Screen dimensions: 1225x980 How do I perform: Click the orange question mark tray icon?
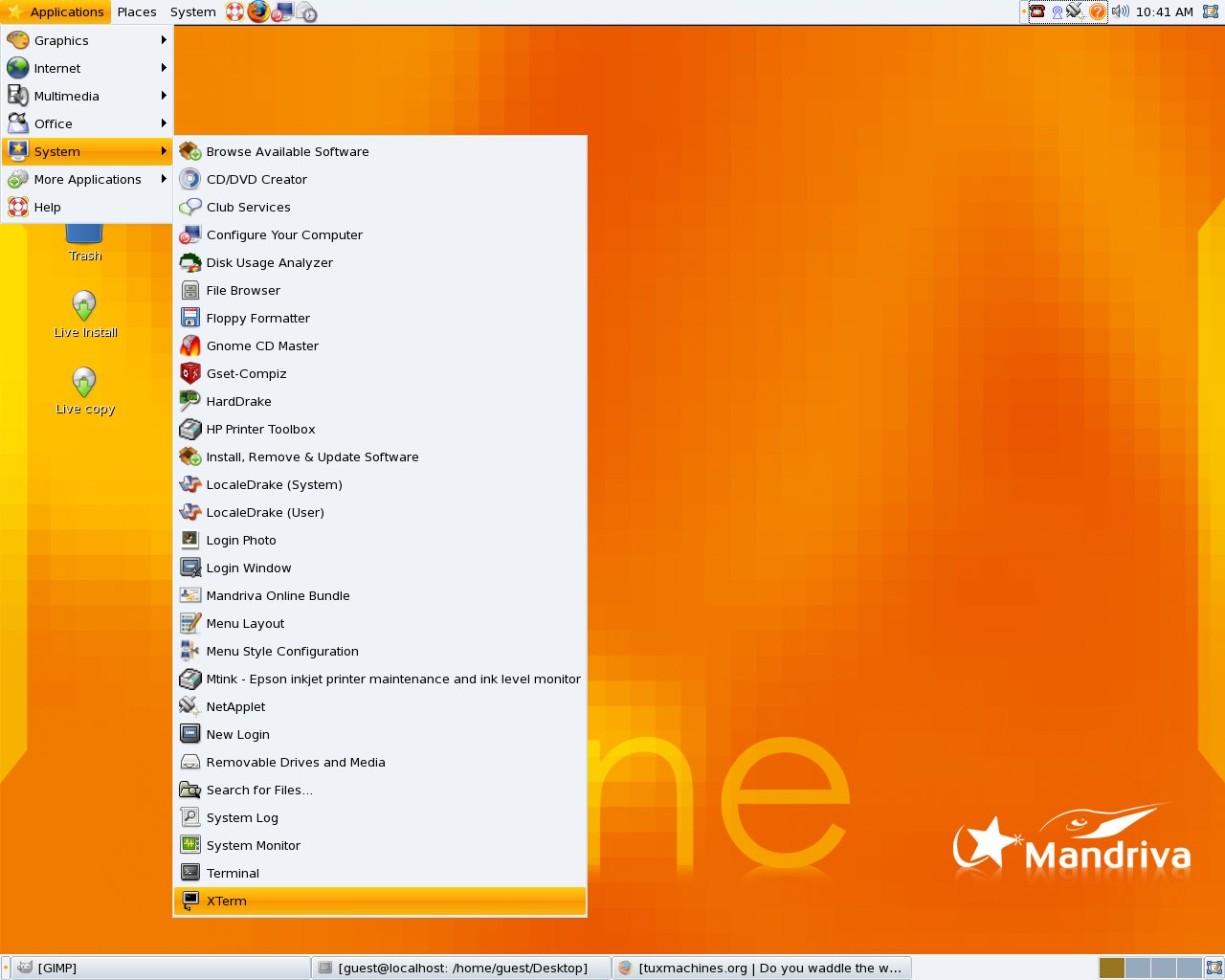(1098, 11)
